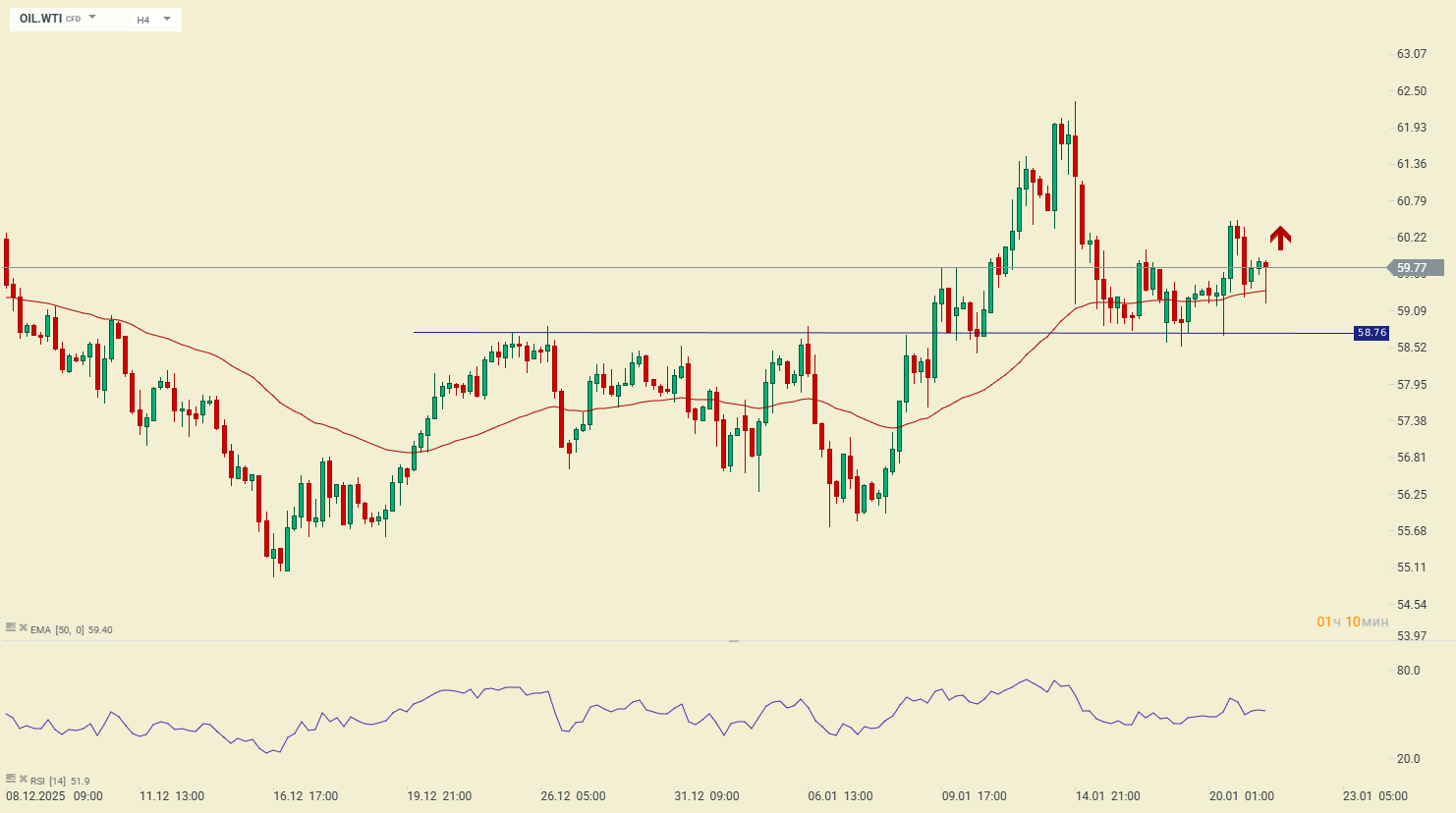Click the 14.01 21:00 time axis label

1108,796
